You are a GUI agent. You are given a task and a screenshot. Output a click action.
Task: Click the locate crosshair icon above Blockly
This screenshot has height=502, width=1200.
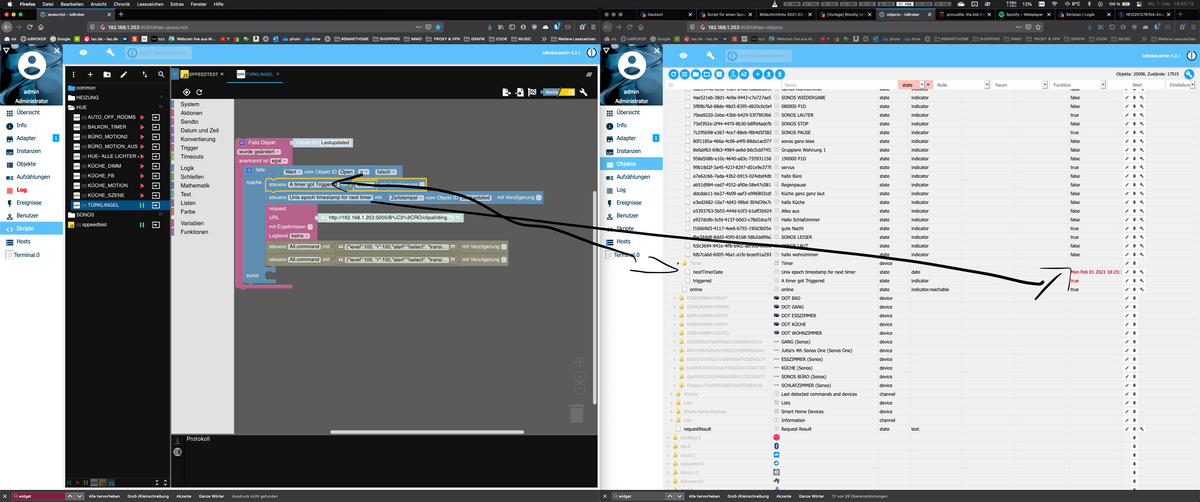pos(185,92)
